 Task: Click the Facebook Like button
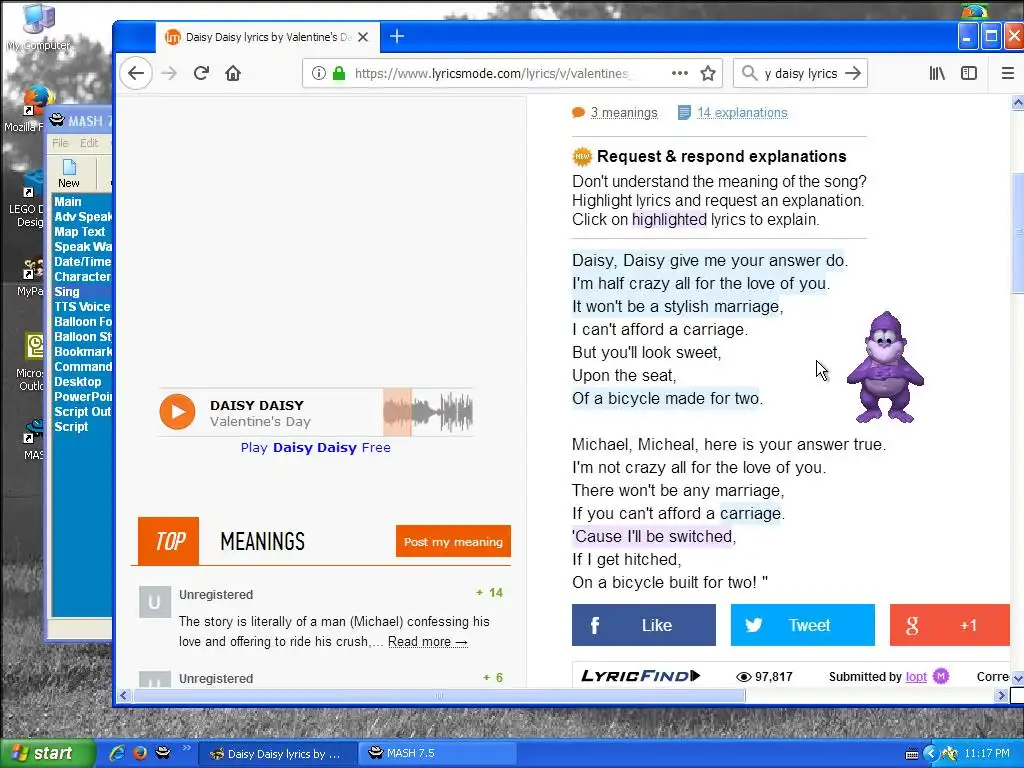point(644,625)
